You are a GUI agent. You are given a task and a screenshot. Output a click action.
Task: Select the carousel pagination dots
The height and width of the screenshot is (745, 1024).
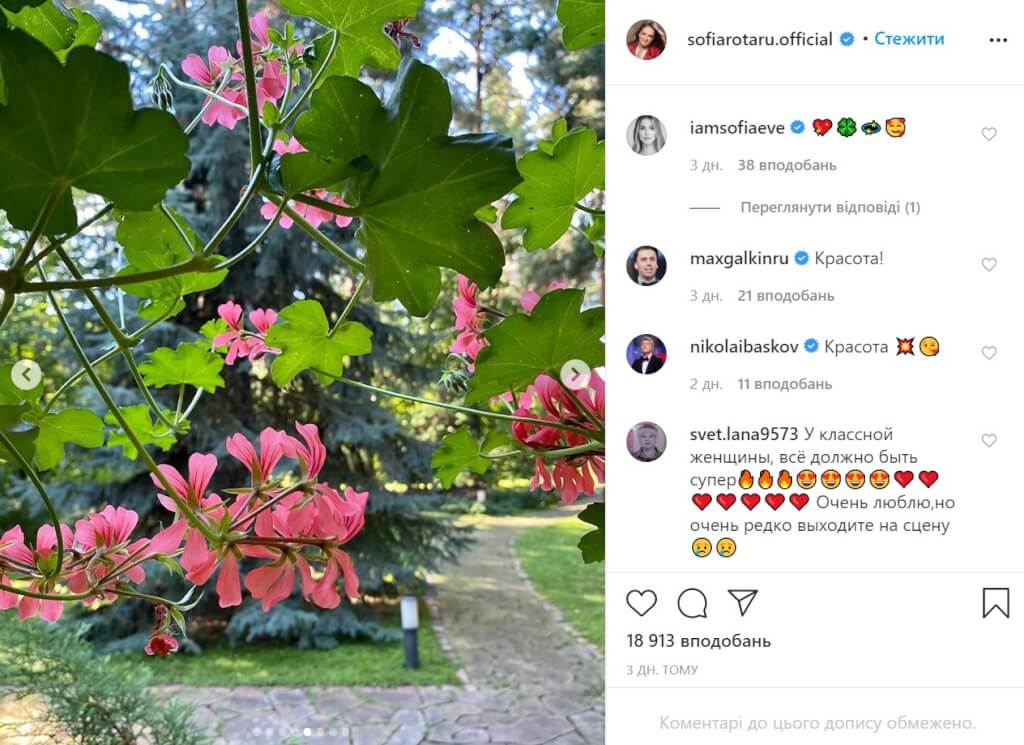click(x=302, y=732)
